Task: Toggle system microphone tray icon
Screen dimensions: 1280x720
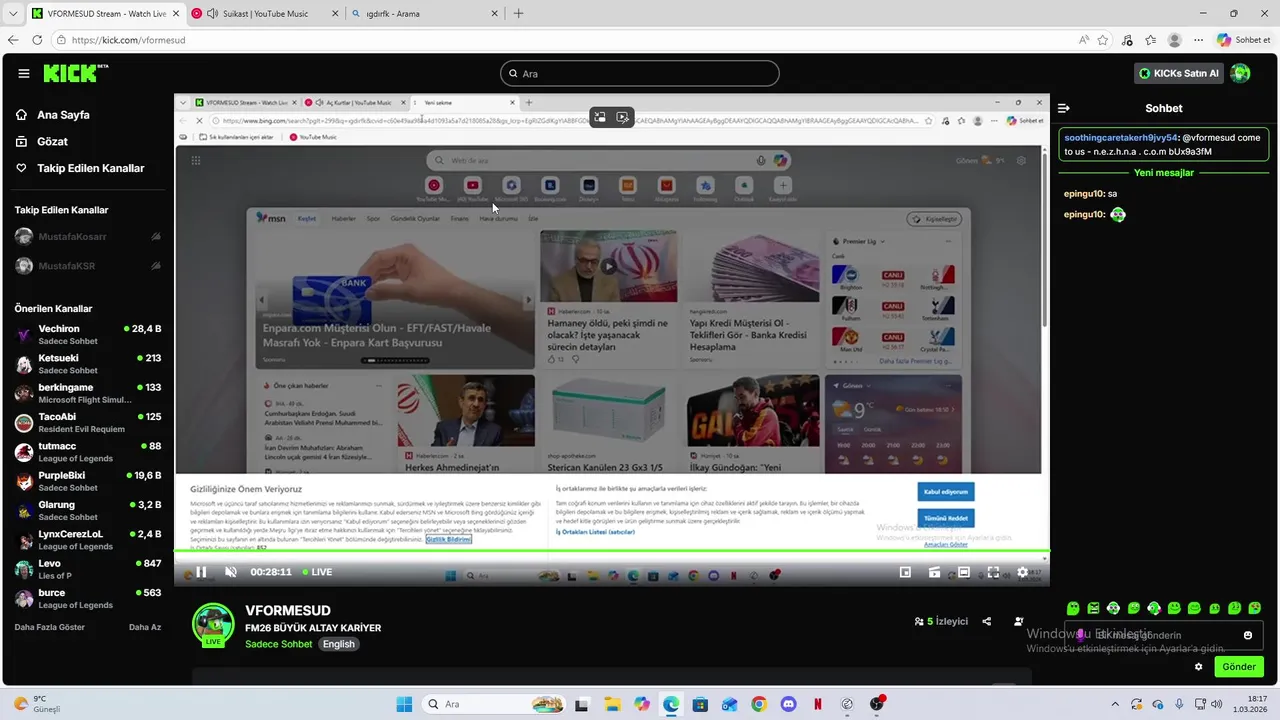Action: [1179, 704]
